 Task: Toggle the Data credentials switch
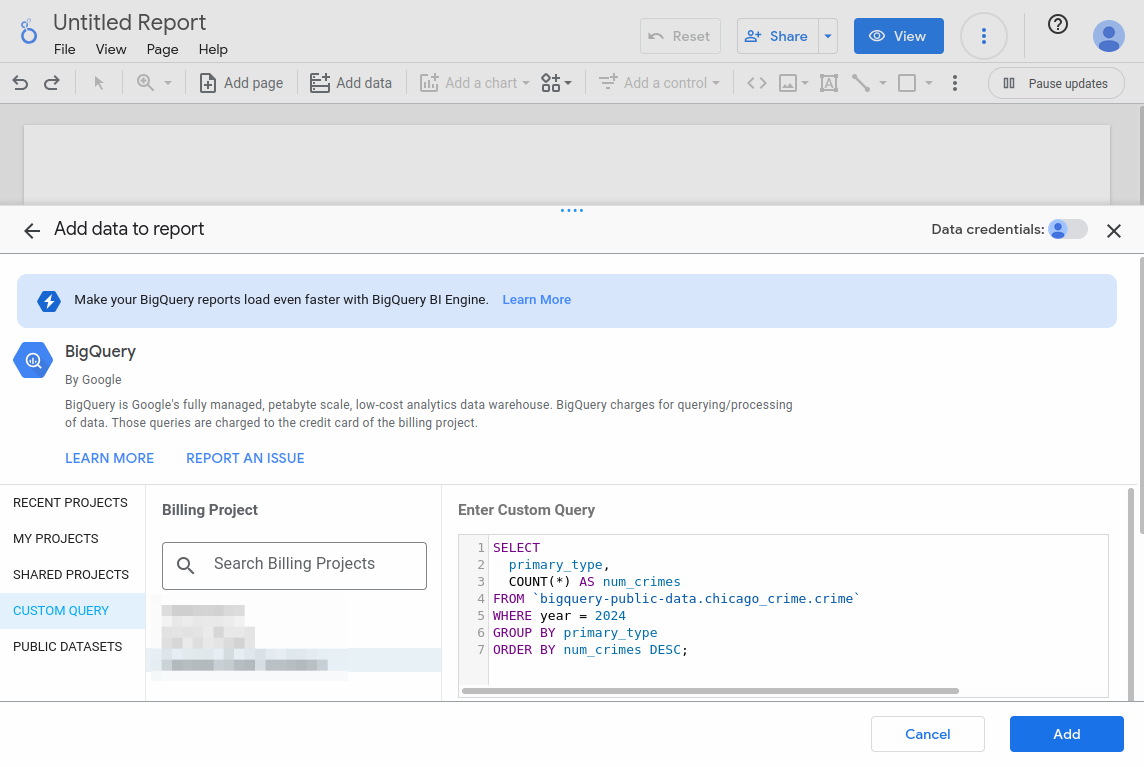click(1067, 229)
